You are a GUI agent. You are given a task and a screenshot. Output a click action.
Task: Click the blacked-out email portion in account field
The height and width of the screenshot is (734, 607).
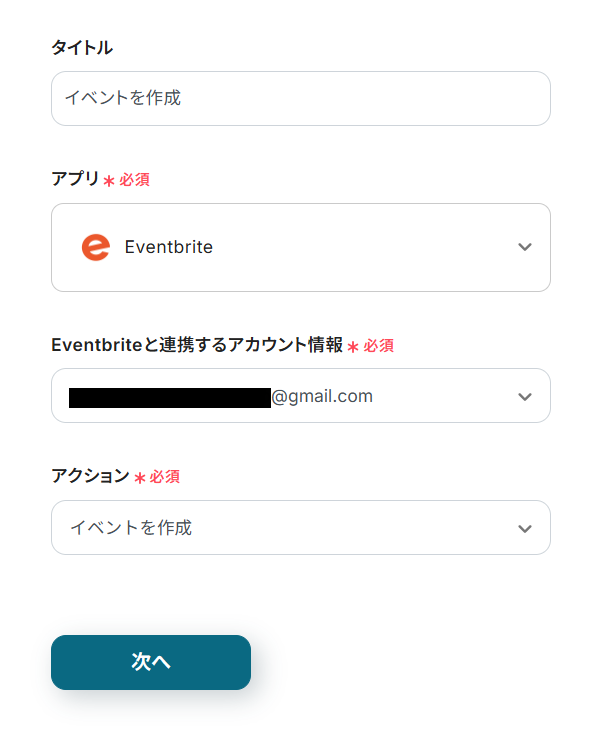click(170, 398)
